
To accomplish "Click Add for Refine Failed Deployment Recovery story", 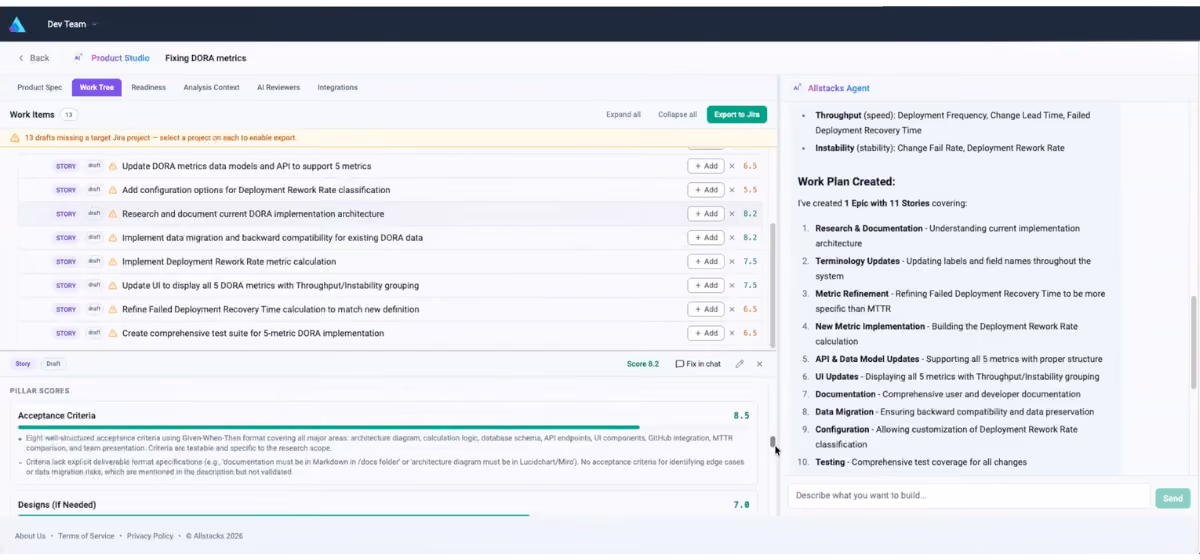I will [x=705, y=310].
